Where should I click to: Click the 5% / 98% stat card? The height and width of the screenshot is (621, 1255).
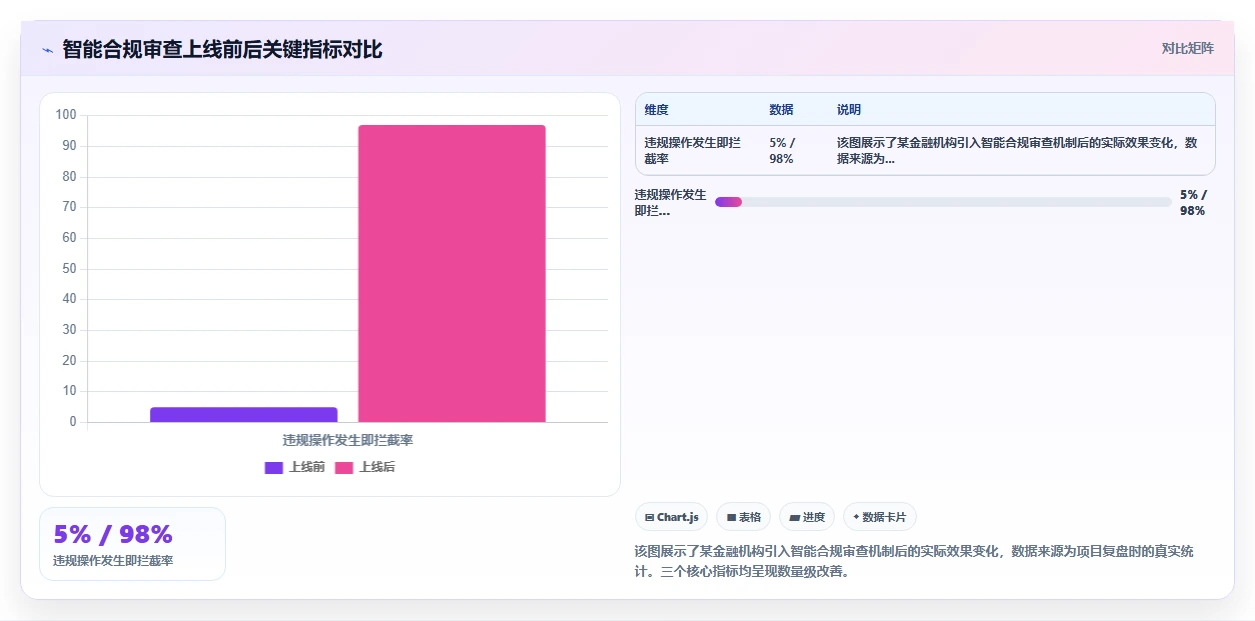point(132,544)
